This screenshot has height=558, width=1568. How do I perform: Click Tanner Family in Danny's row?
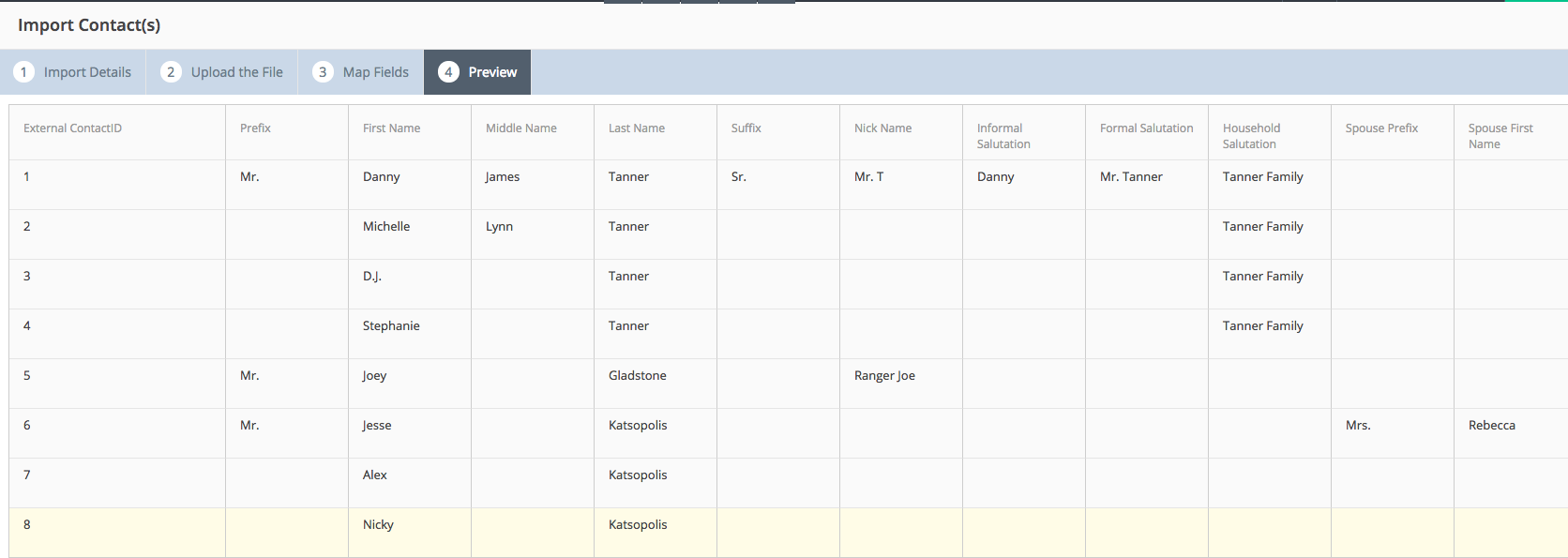point(1263,177)
